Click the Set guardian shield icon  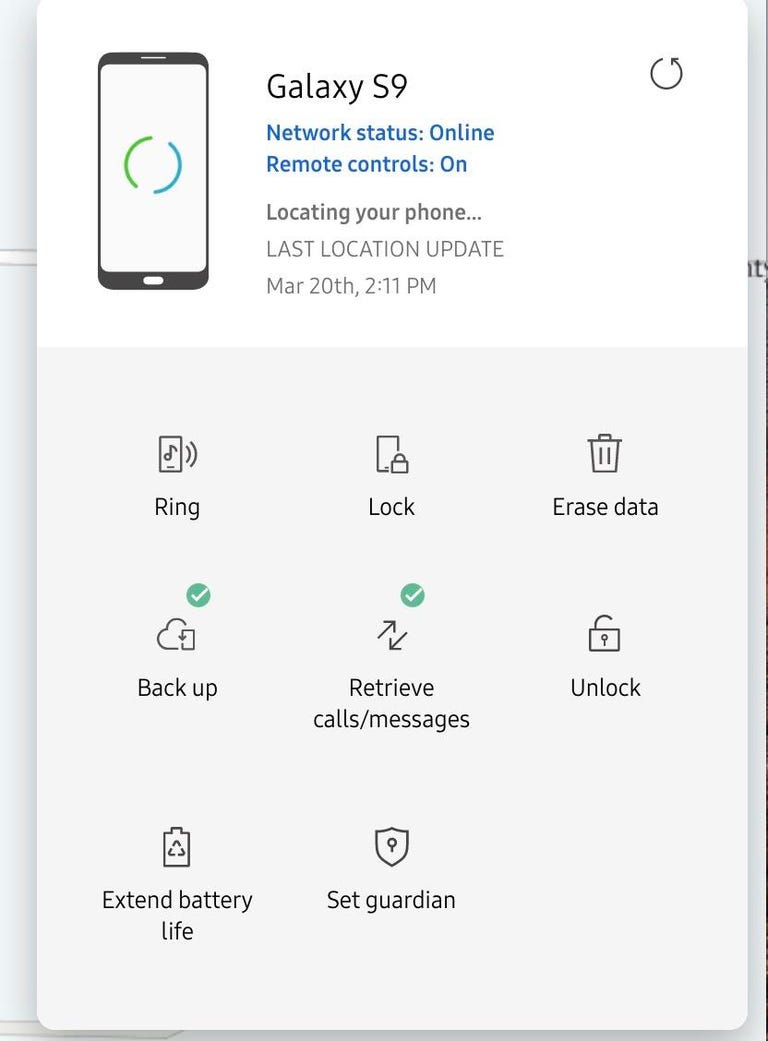tap(391, 846)
